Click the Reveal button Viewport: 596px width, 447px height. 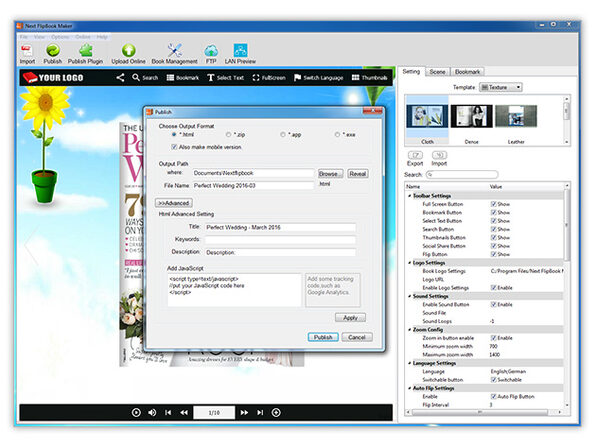point(358,174)
